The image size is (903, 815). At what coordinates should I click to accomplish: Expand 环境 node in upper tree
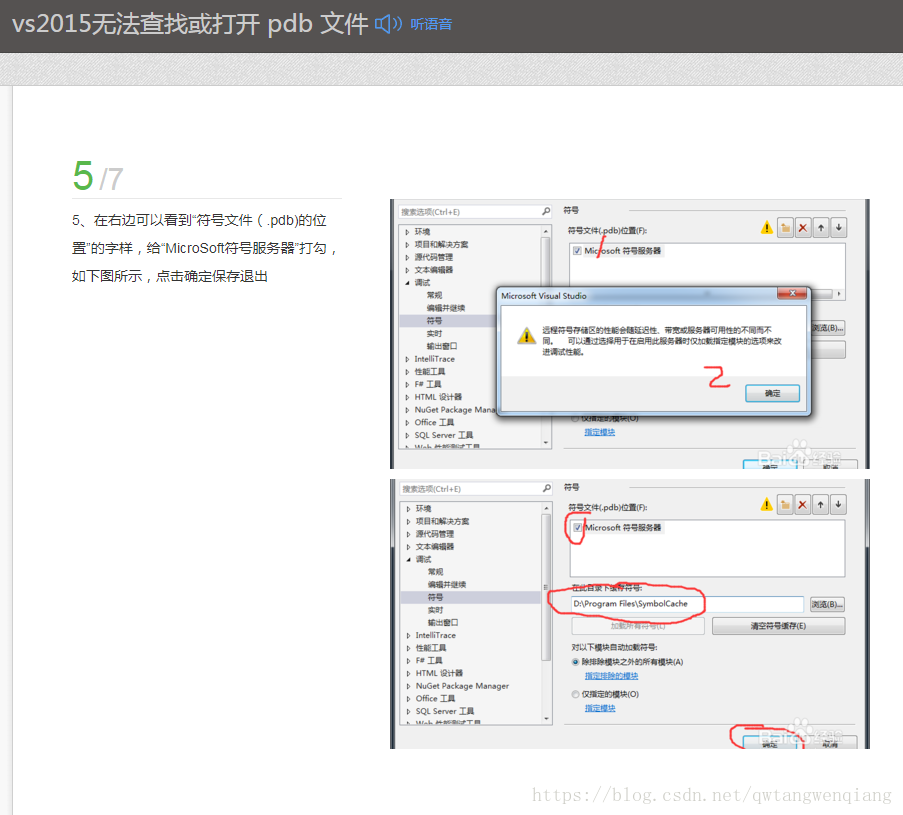tap(407, 232)
